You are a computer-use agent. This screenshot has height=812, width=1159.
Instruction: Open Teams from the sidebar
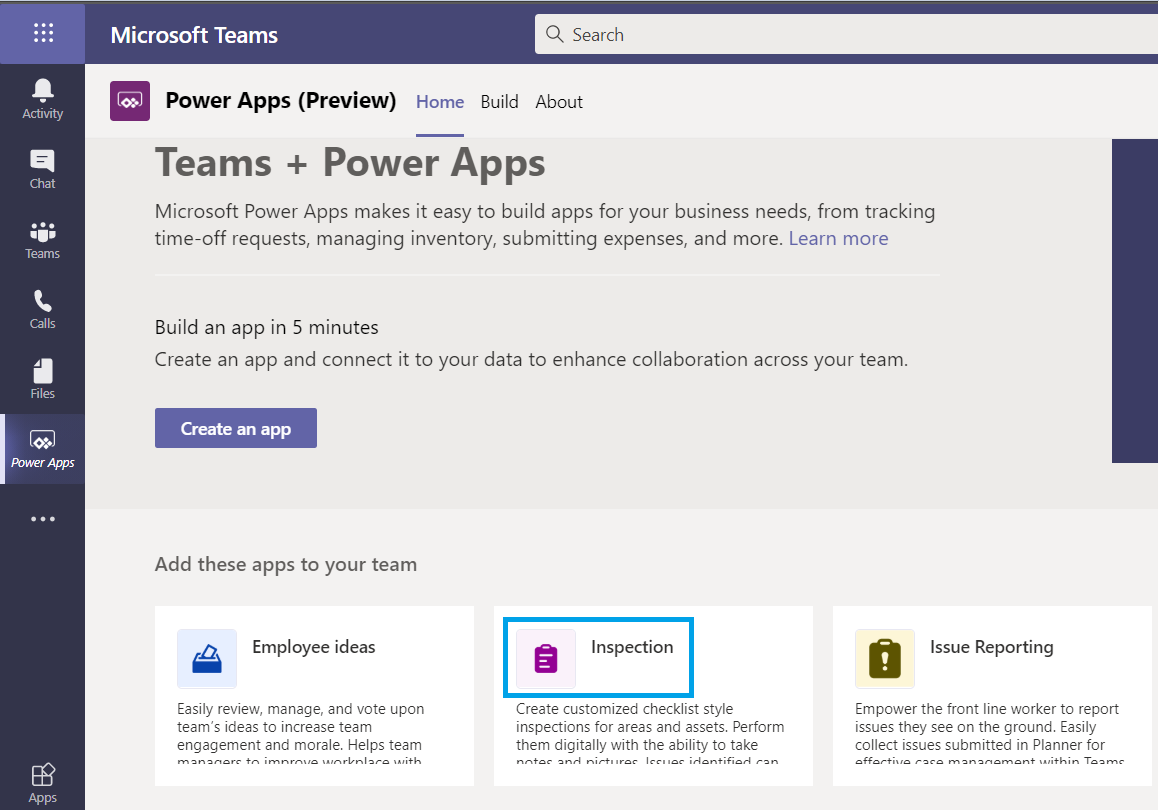coord(42,239)
